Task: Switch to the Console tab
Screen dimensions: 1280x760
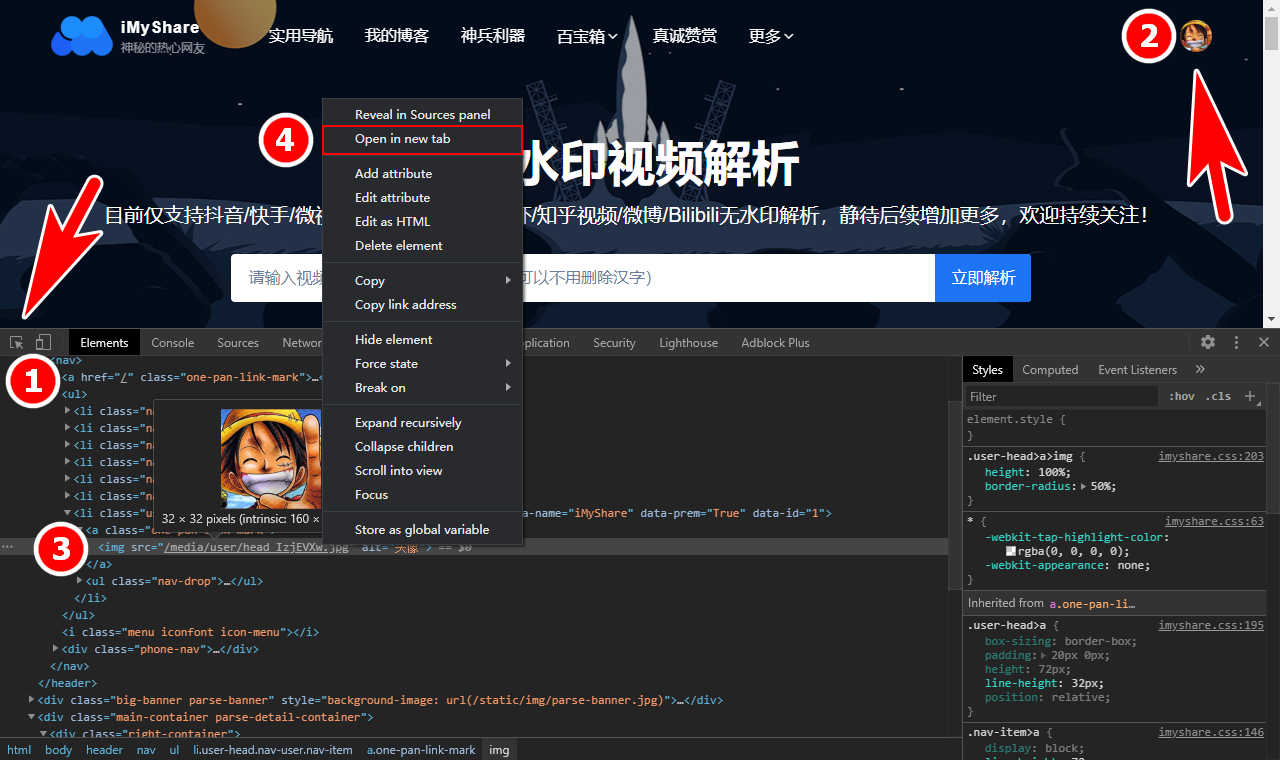Action: [x=172, y=342]
